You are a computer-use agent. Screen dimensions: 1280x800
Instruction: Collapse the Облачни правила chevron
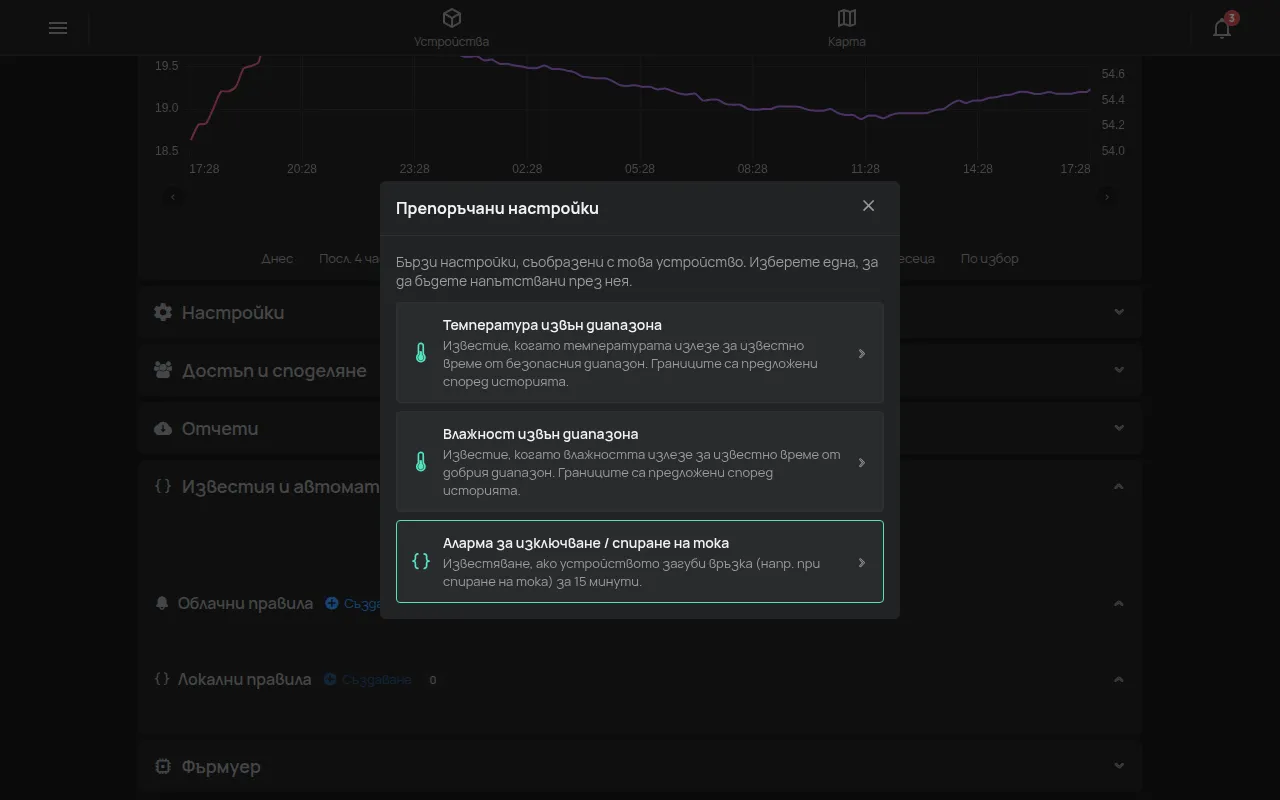(x=1119, y=604)
